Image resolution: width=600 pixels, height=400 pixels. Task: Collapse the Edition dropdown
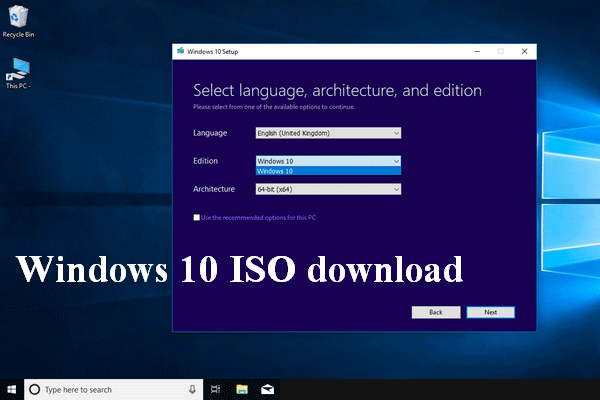pos(328,161)
